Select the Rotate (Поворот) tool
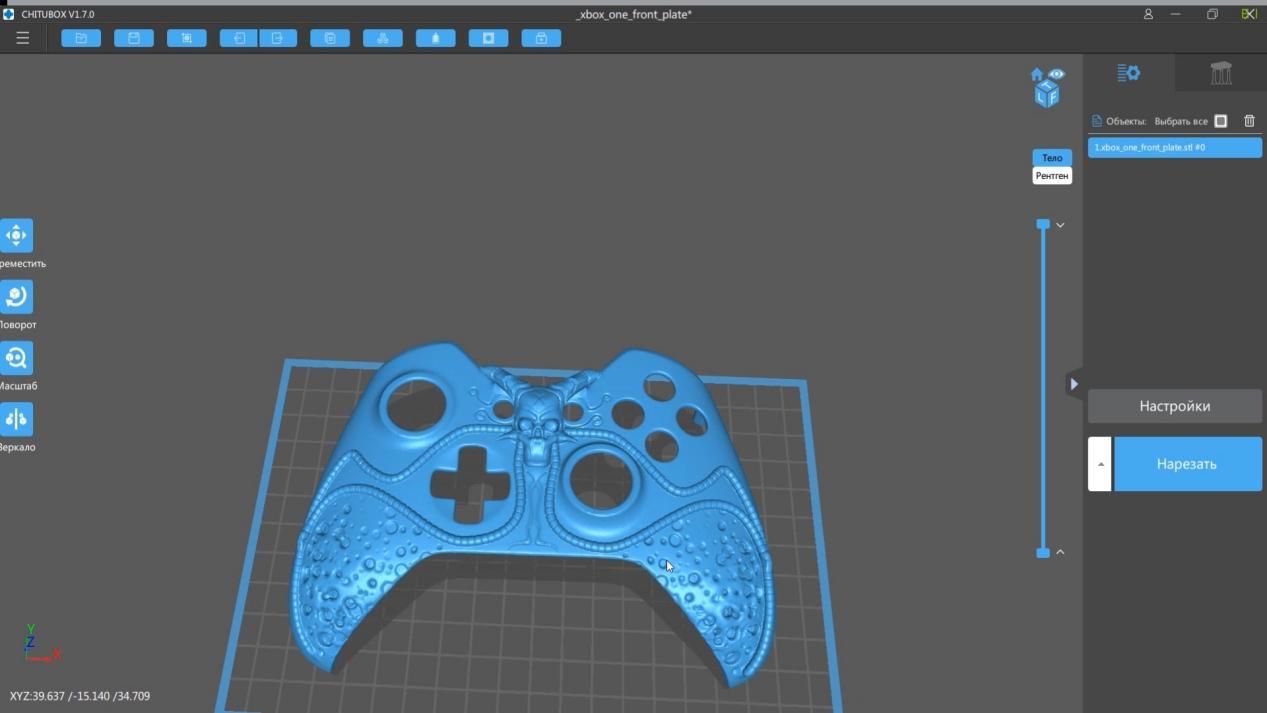The height and width of the screenshot is (713, 1267). [x=17, y=297]
